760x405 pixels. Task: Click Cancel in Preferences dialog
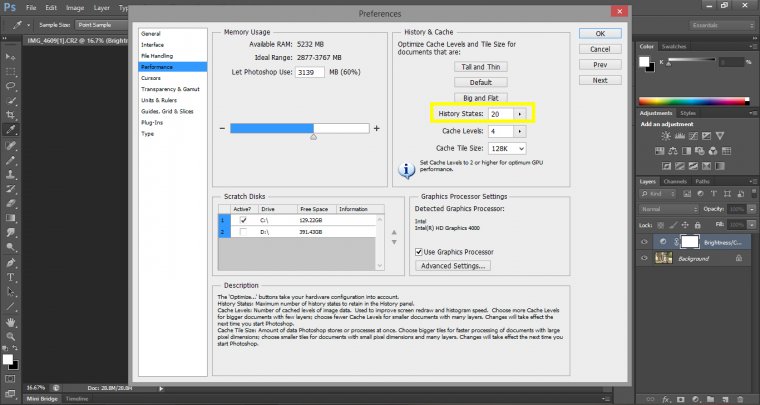point(600,49)
